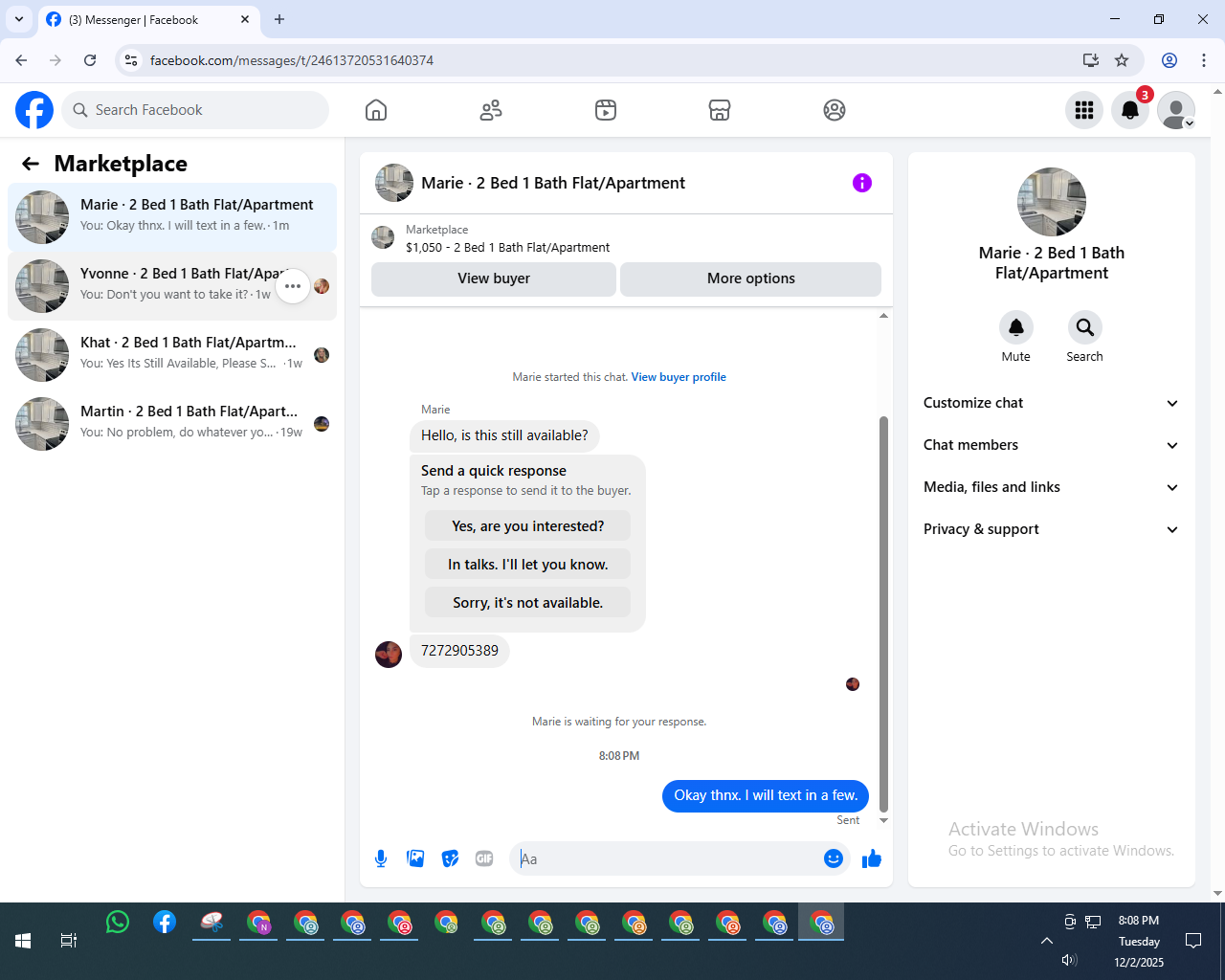Image resolution: width=1225 pixels, height=980 pixels.
Task: Show hidden system tray icons
Action: pyautogui.click(x=1047, y=941)
